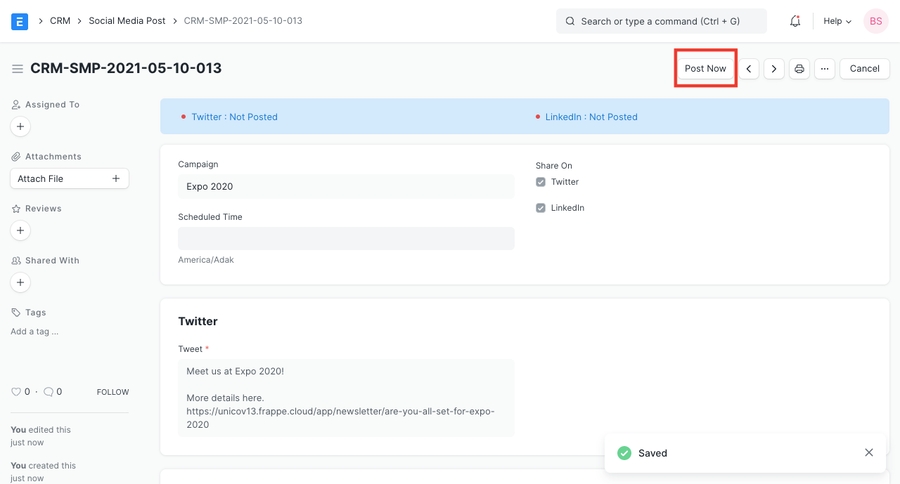Click the print icon

(799, 69)
